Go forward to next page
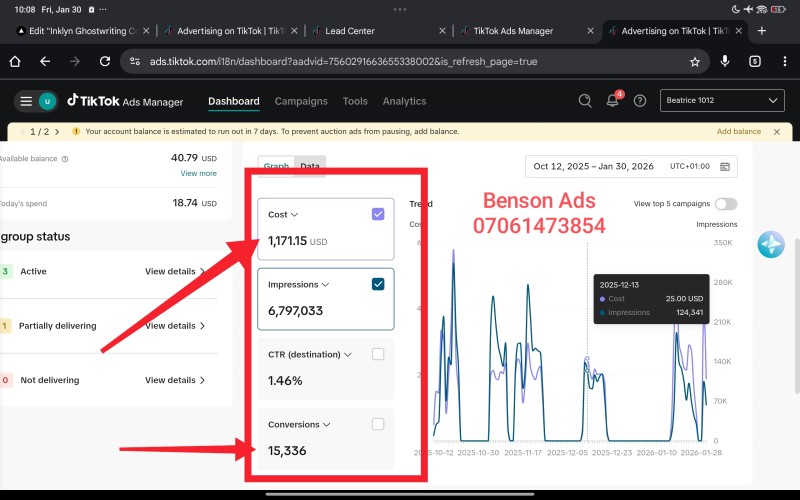800x500 pixels. click(x=75, y=62)
